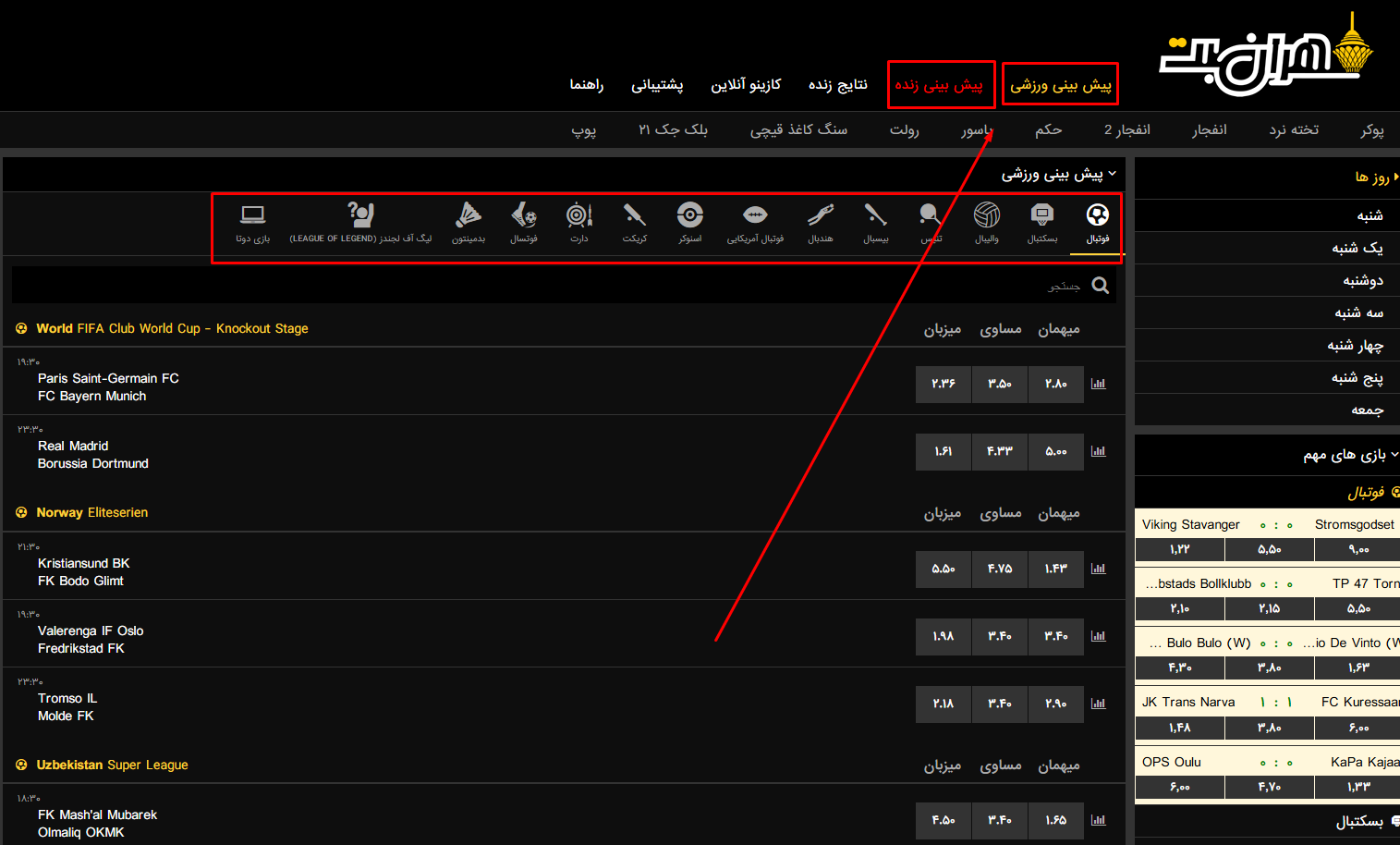Open پوپ game link
The height and width of the screenshot is (845, 1400).
pyautogui.click(x=584, y=130)
